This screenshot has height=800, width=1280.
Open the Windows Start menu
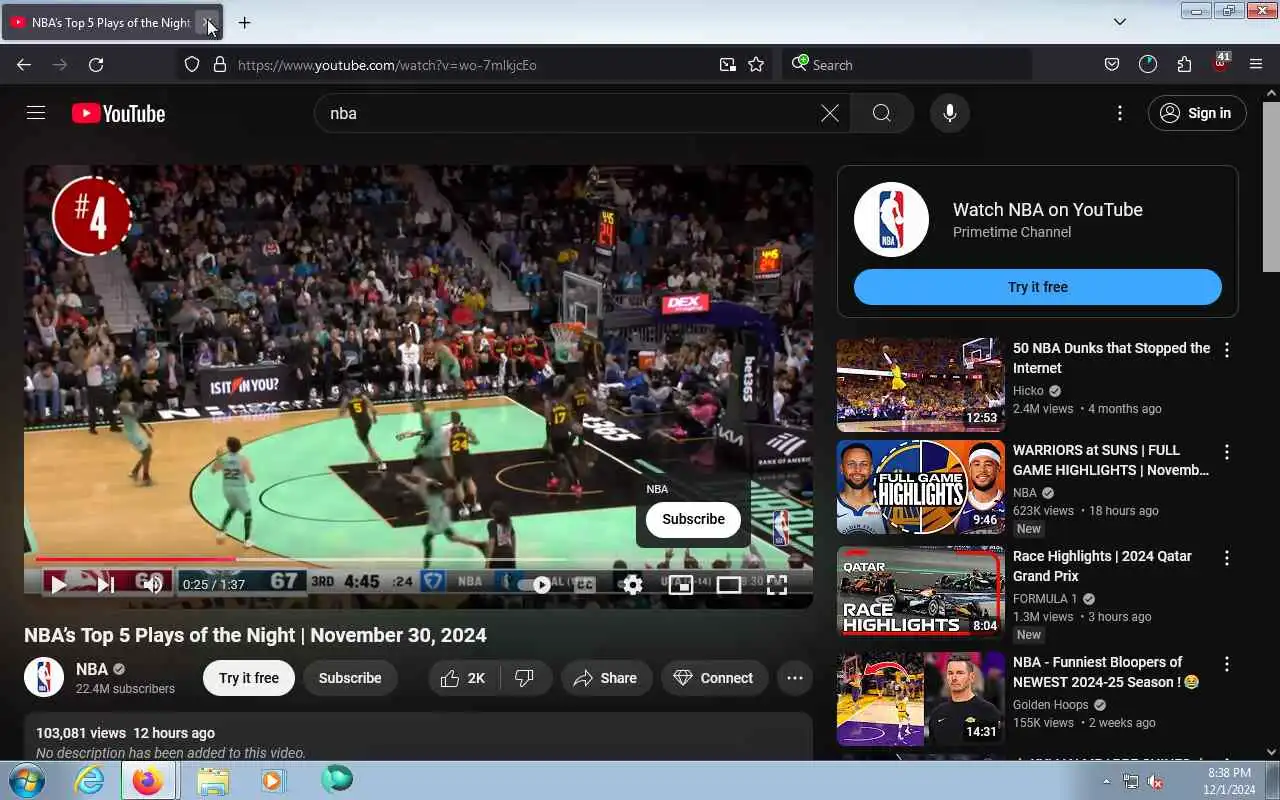coord(27,780)
